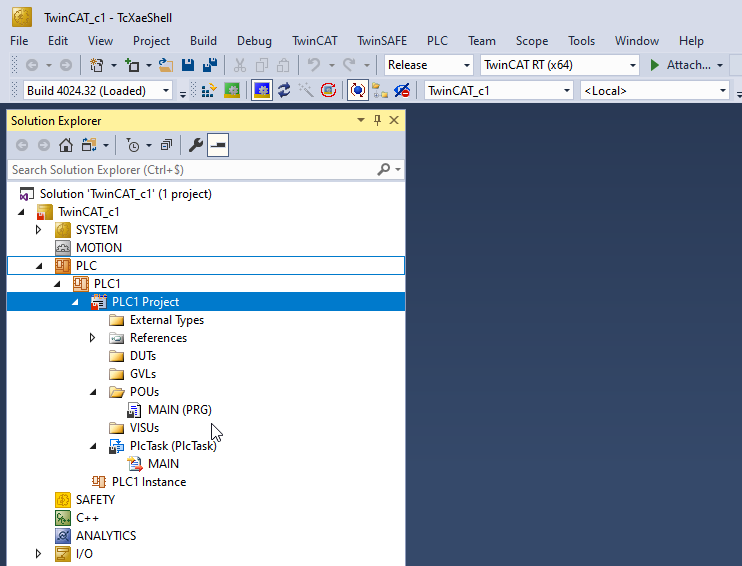The image size is (742, 566).
Task: Toggle auto-hide pin on Solution Explorer
Action: pyautogui.click(x=377, y=120)
